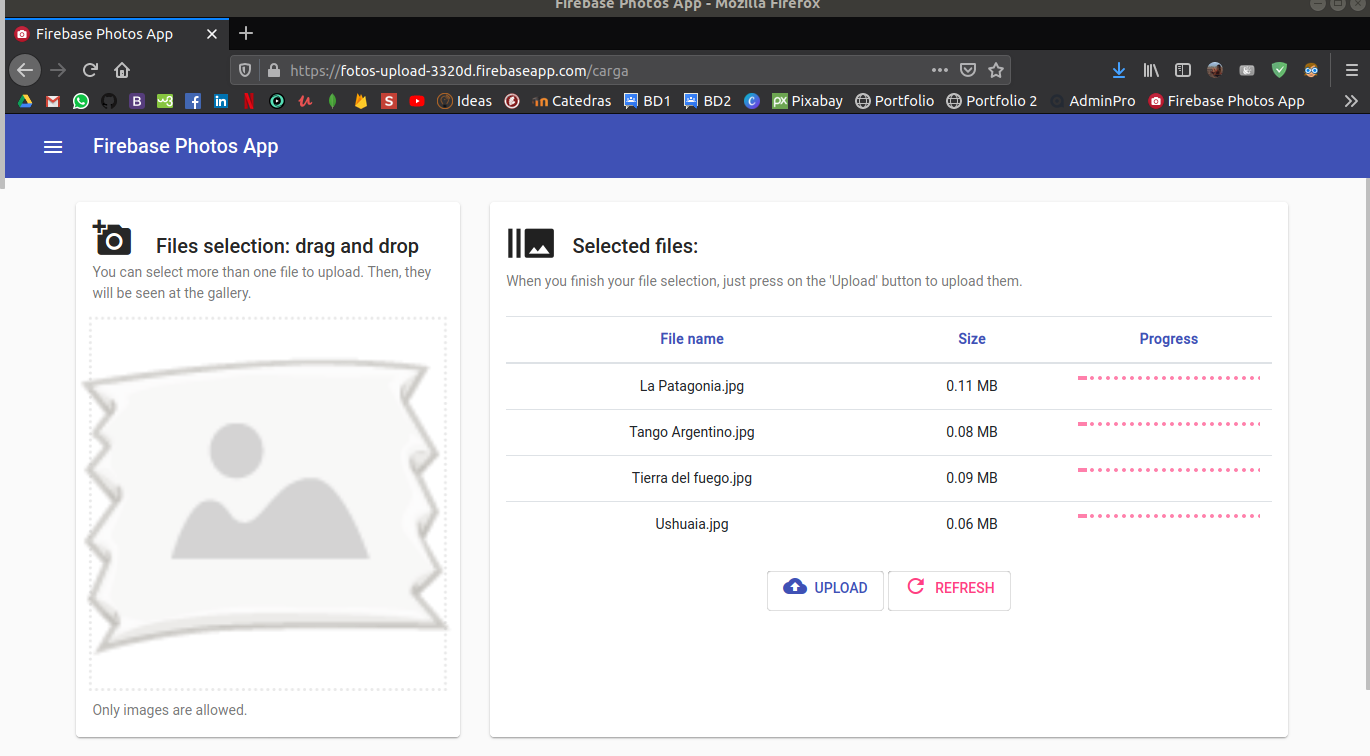Click the shield tracking protection icon
The width and height of the screenshot is (1370, 756).
click(x=245, y=70)
